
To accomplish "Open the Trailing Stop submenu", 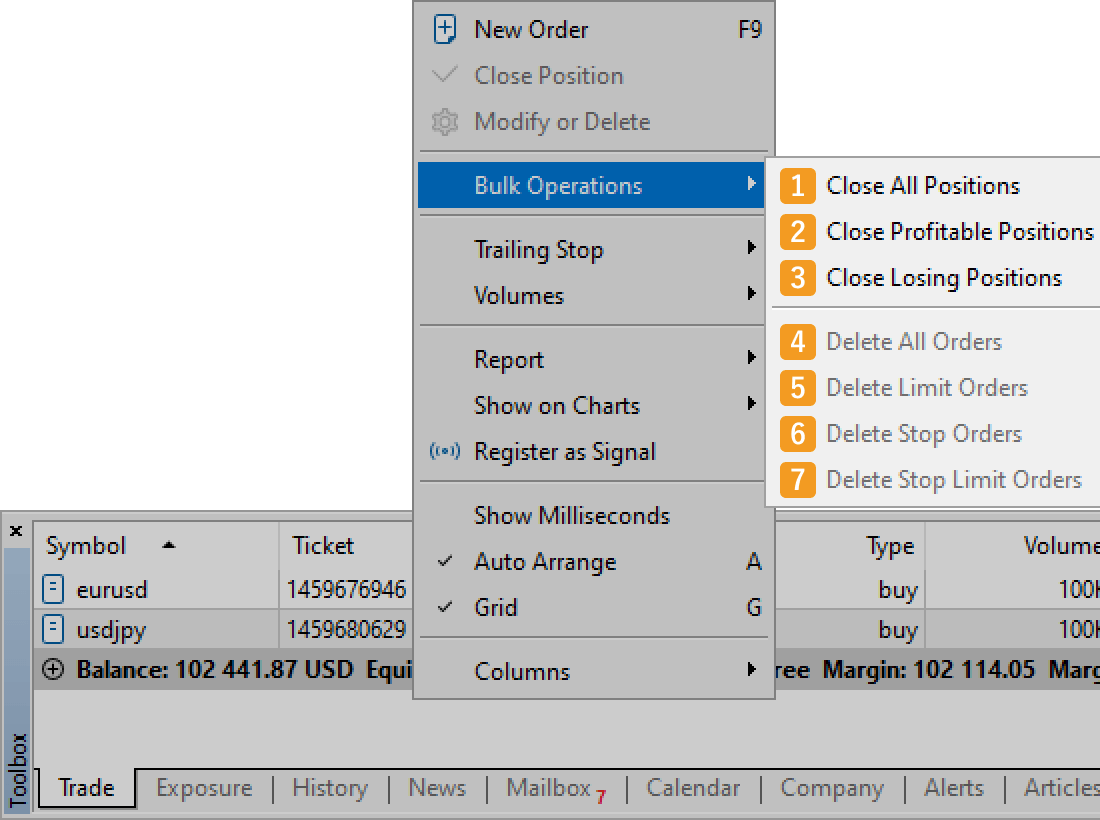I will 537,249.
